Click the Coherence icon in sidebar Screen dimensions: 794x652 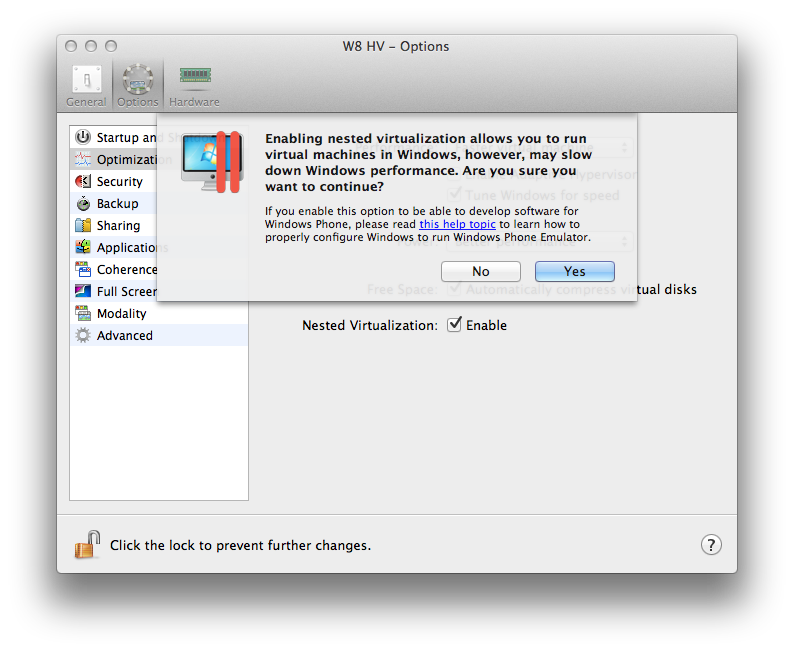tap(83, 269)
